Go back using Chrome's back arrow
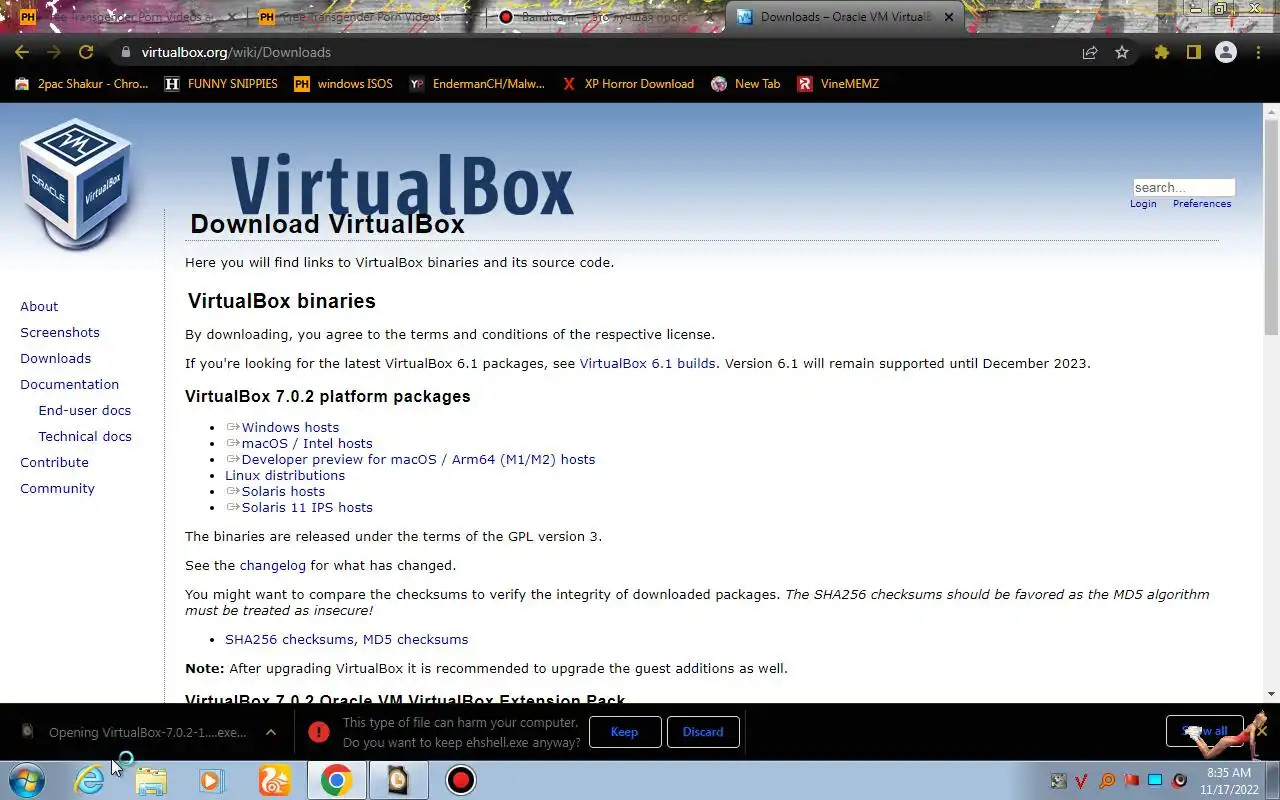The height and width of the screenshot is (800, 1280). click(x=22, y=52)
